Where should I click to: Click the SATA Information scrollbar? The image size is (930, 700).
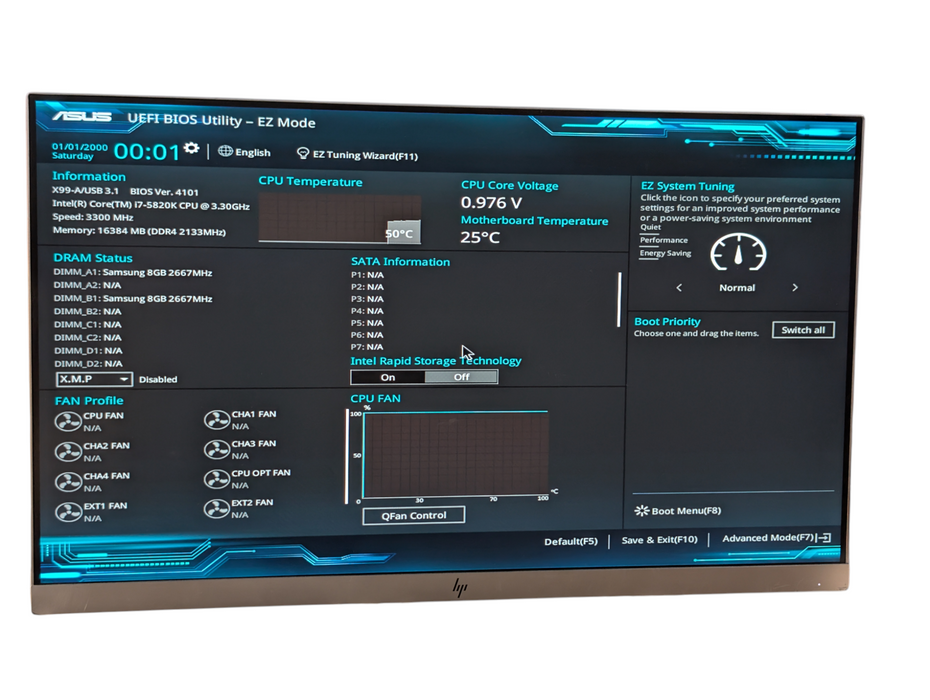pyautogui.click(x=619, y=299)
